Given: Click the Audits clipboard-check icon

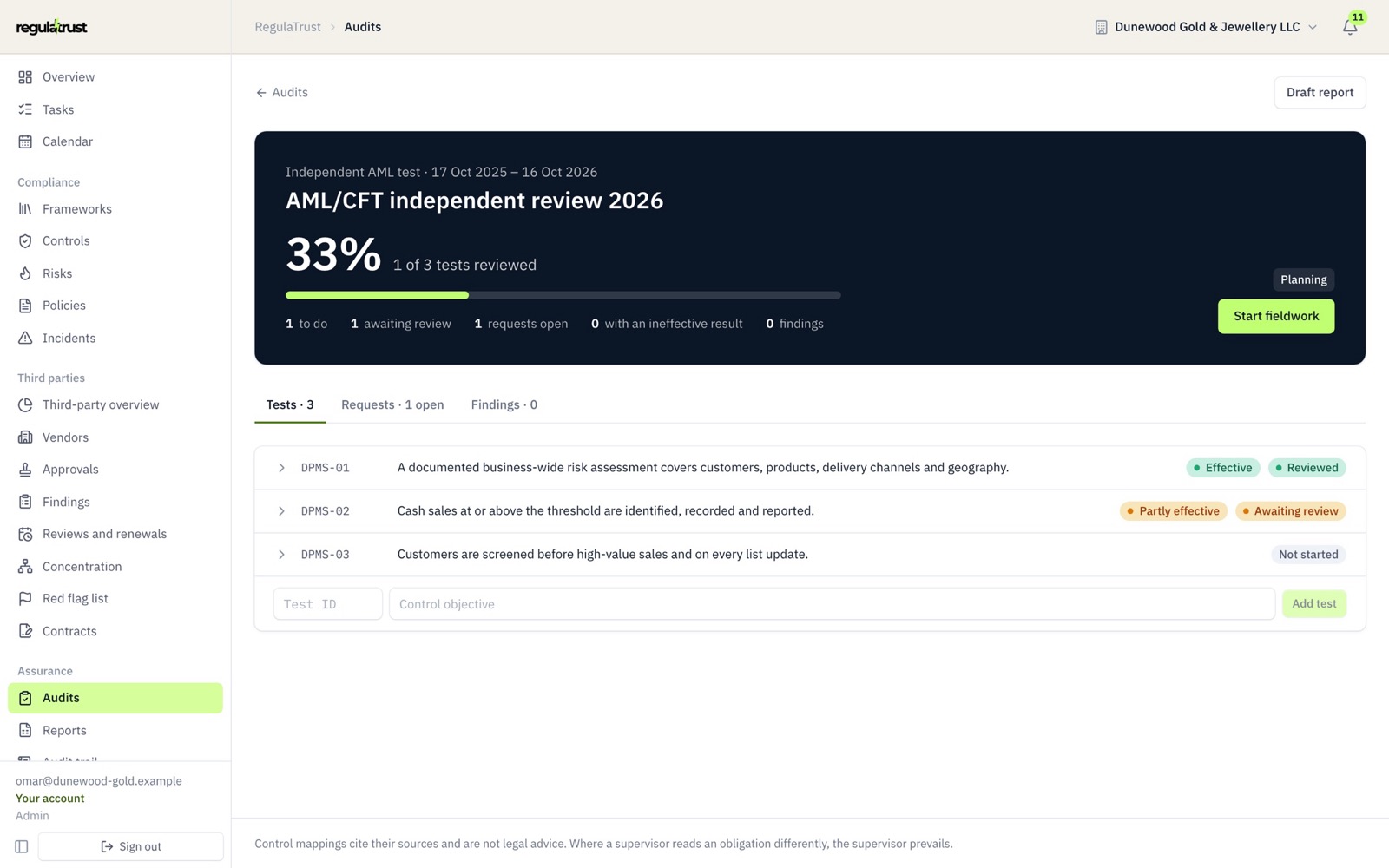Looking at the screenshot, I should coord(25,698).
